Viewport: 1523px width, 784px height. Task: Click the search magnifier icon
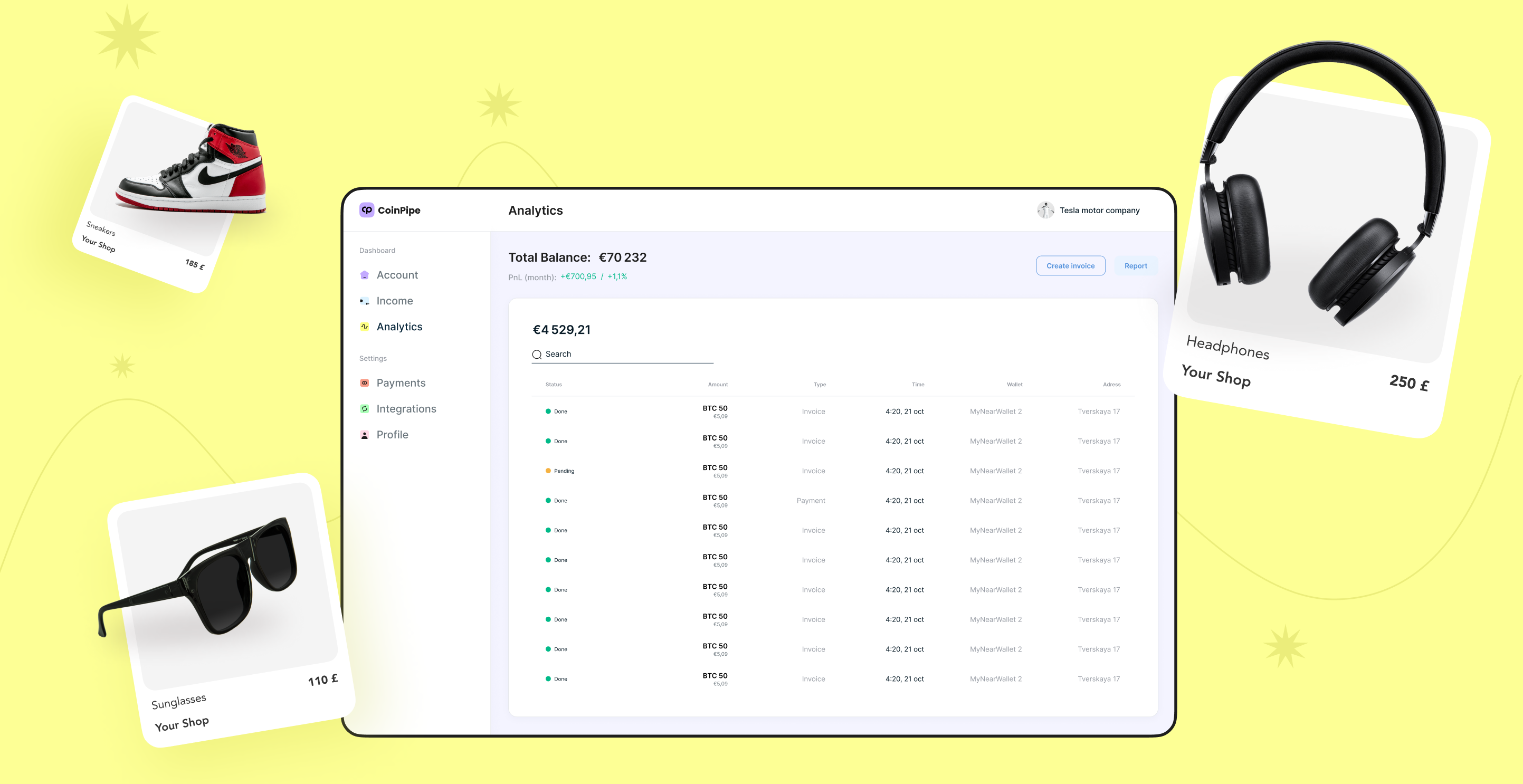tap(537, 354)
